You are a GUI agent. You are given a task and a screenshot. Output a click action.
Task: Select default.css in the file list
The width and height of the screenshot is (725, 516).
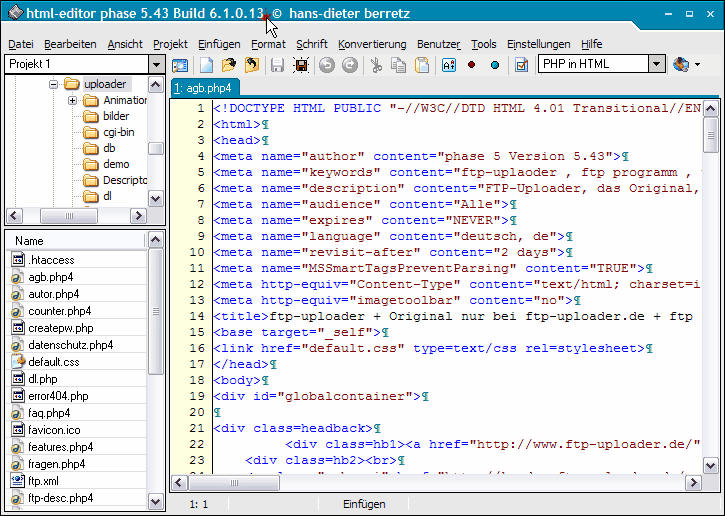tap(54, 362)
